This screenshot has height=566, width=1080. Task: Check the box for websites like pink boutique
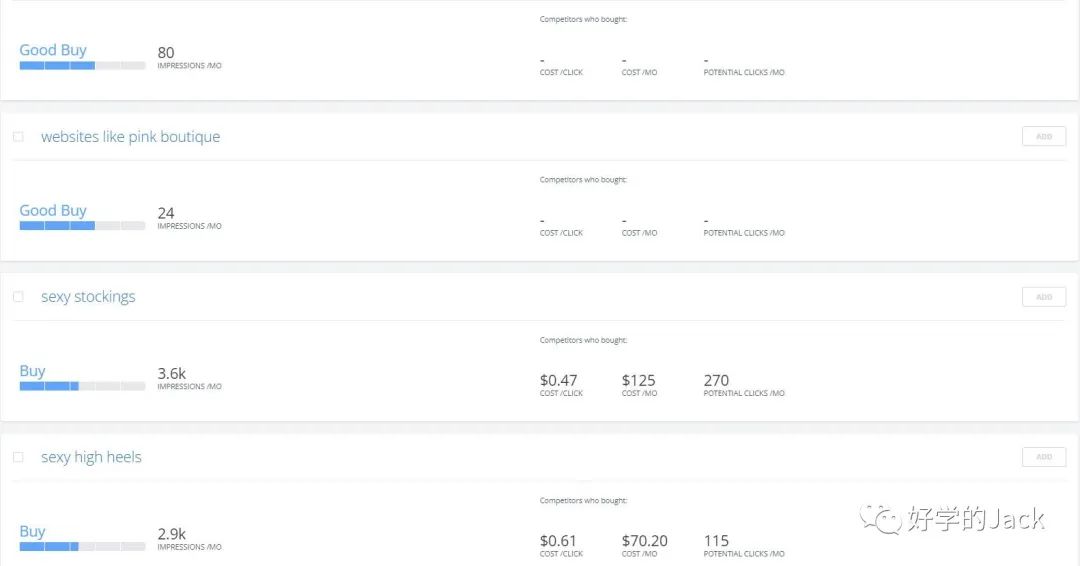pyautogui.click(x=18, y=137)
